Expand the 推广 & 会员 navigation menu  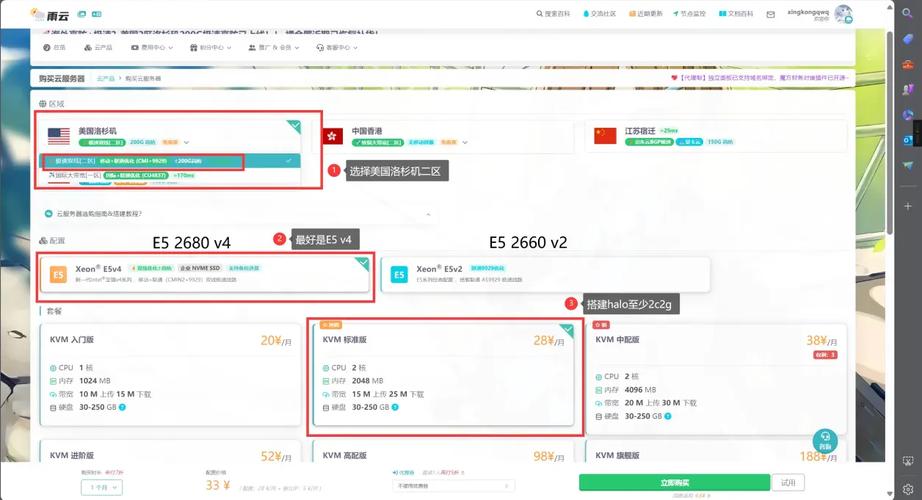coord(274,47)
